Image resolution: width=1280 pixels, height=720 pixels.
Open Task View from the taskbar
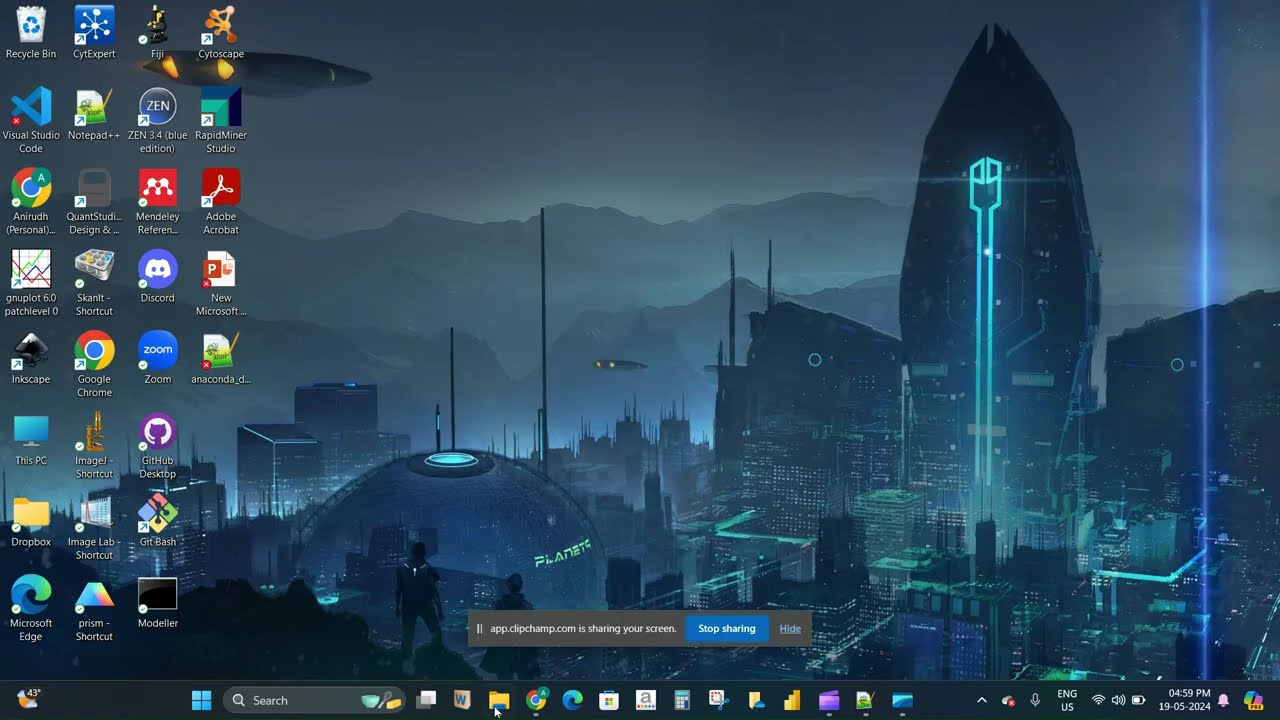pyautogui.click(x=426, y=700)
